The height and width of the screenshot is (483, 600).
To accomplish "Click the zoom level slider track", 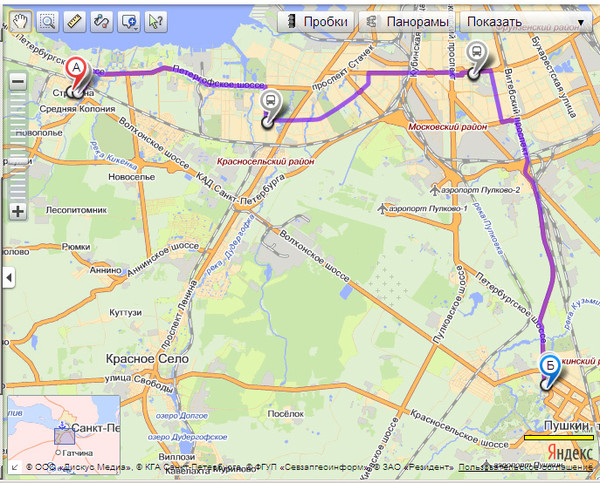I will (x=18, y=146).
